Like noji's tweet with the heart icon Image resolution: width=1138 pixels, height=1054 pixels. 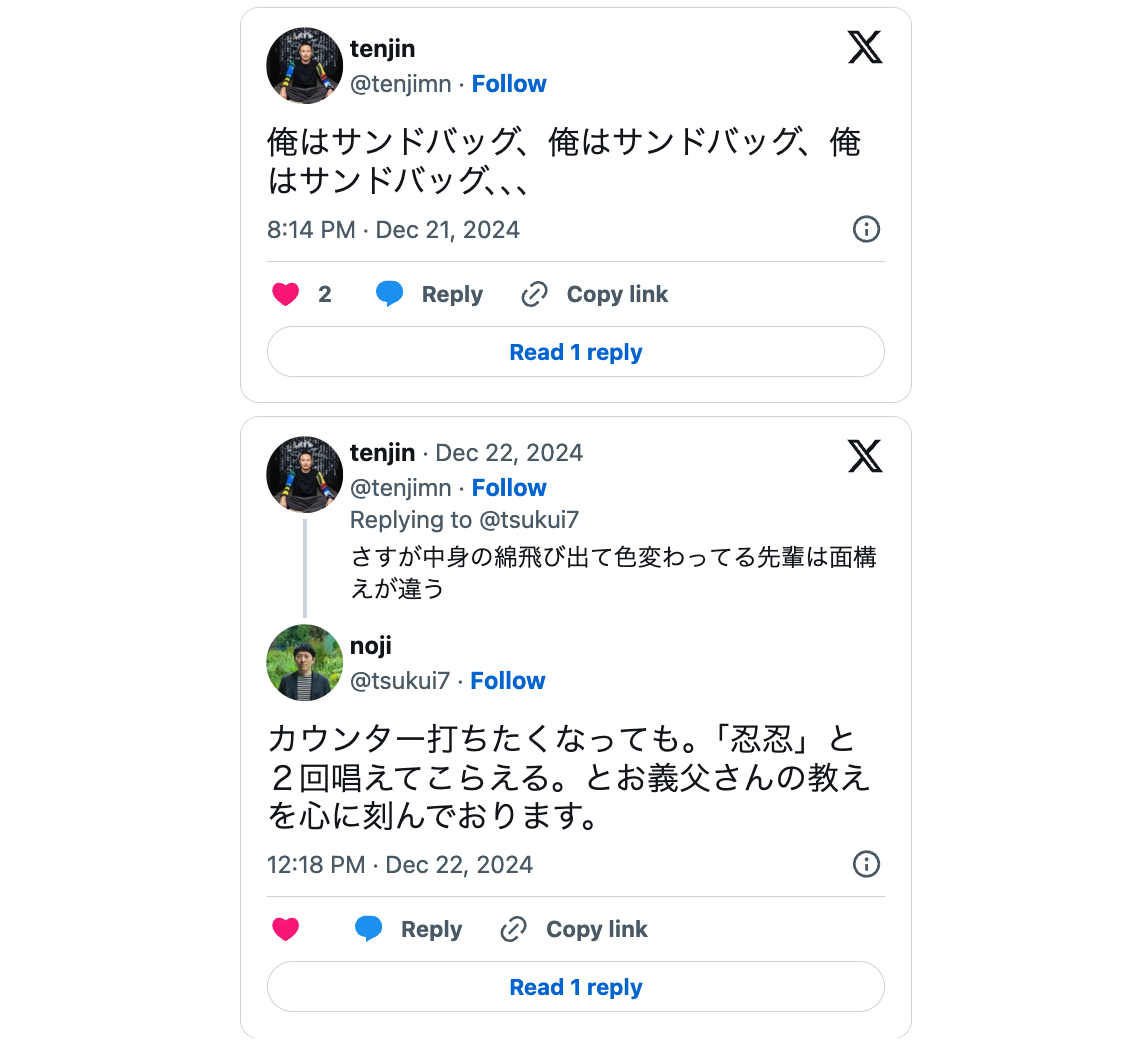point(286,930)
